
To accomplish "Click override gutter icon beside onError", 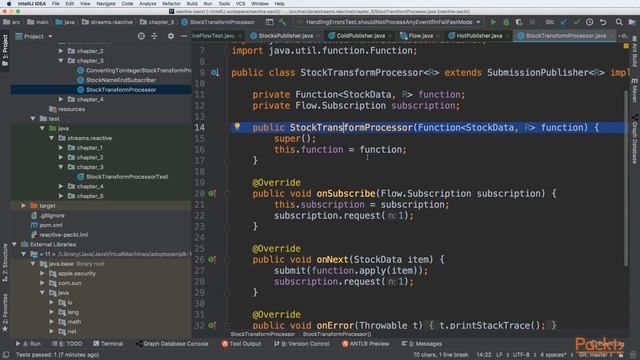I will click(212, 325).
